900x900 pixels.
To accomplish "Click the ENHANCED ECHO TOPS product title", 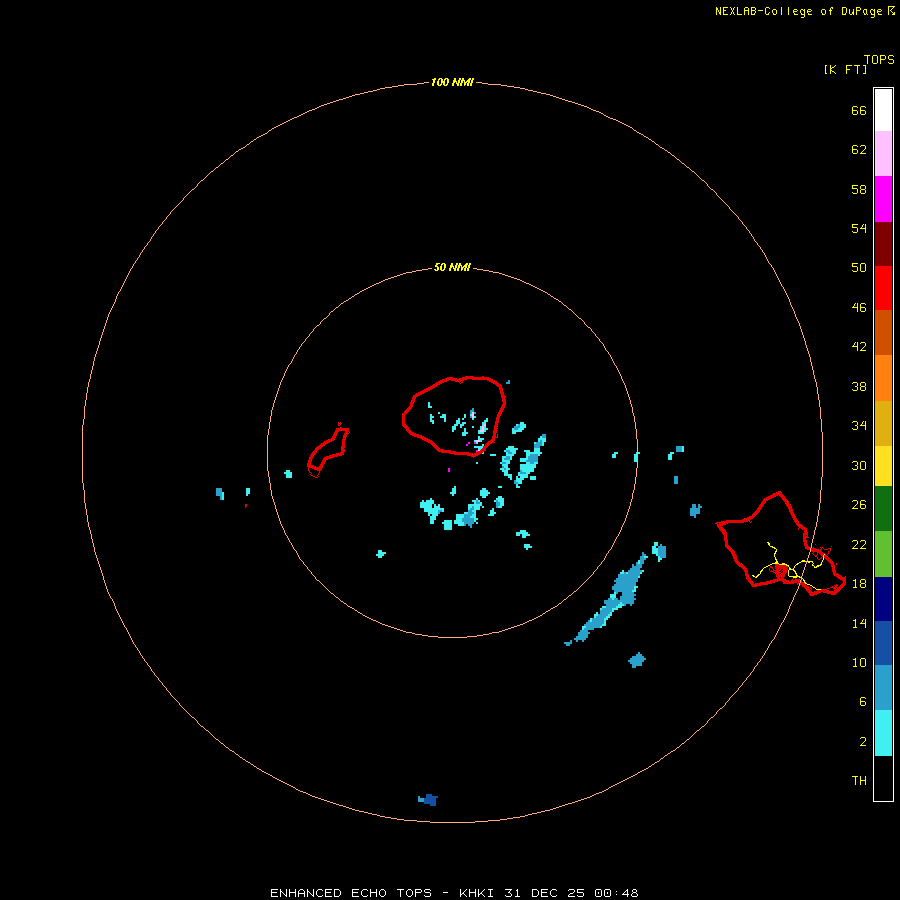I will (x=351, y=893).
